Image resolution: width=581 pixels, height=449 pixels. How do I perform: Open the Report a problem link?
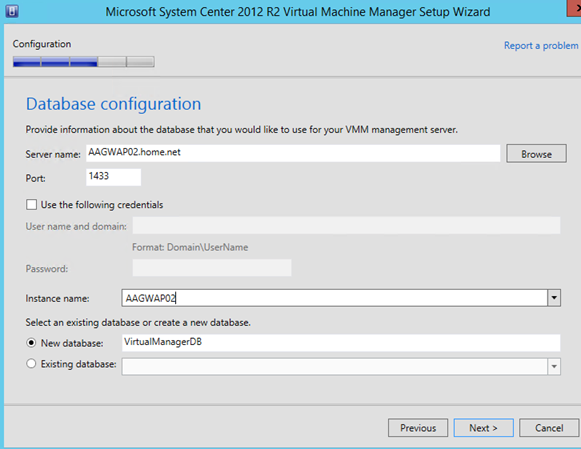coord(541,46)
